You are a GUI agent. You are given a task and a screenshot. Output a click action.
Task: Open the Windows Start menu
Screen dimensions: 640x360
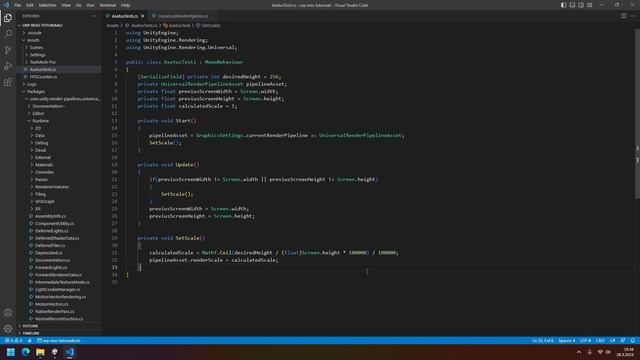[11, 352]
